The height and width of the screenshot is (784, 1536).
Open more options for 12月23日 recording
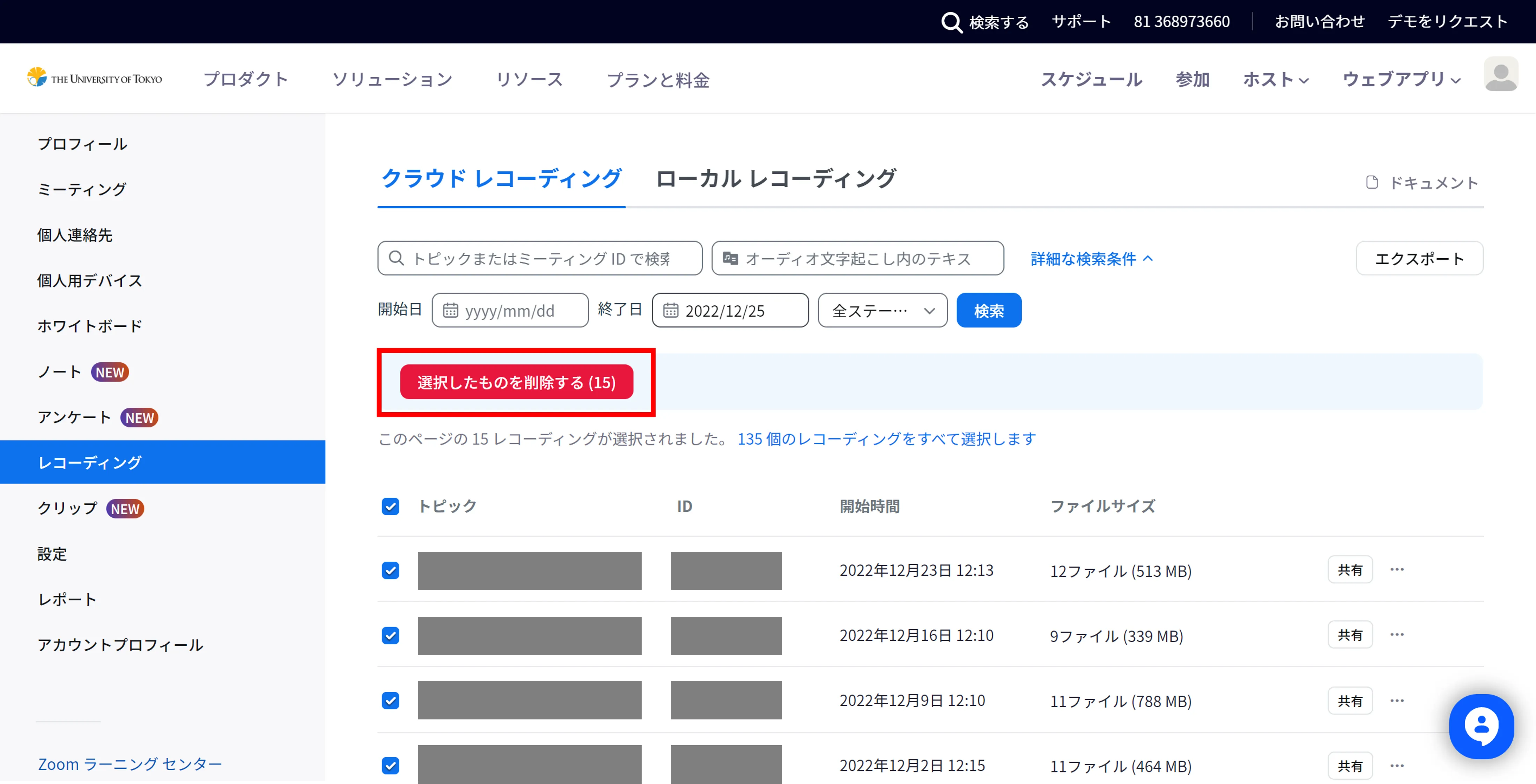[x=1396, y=569]
